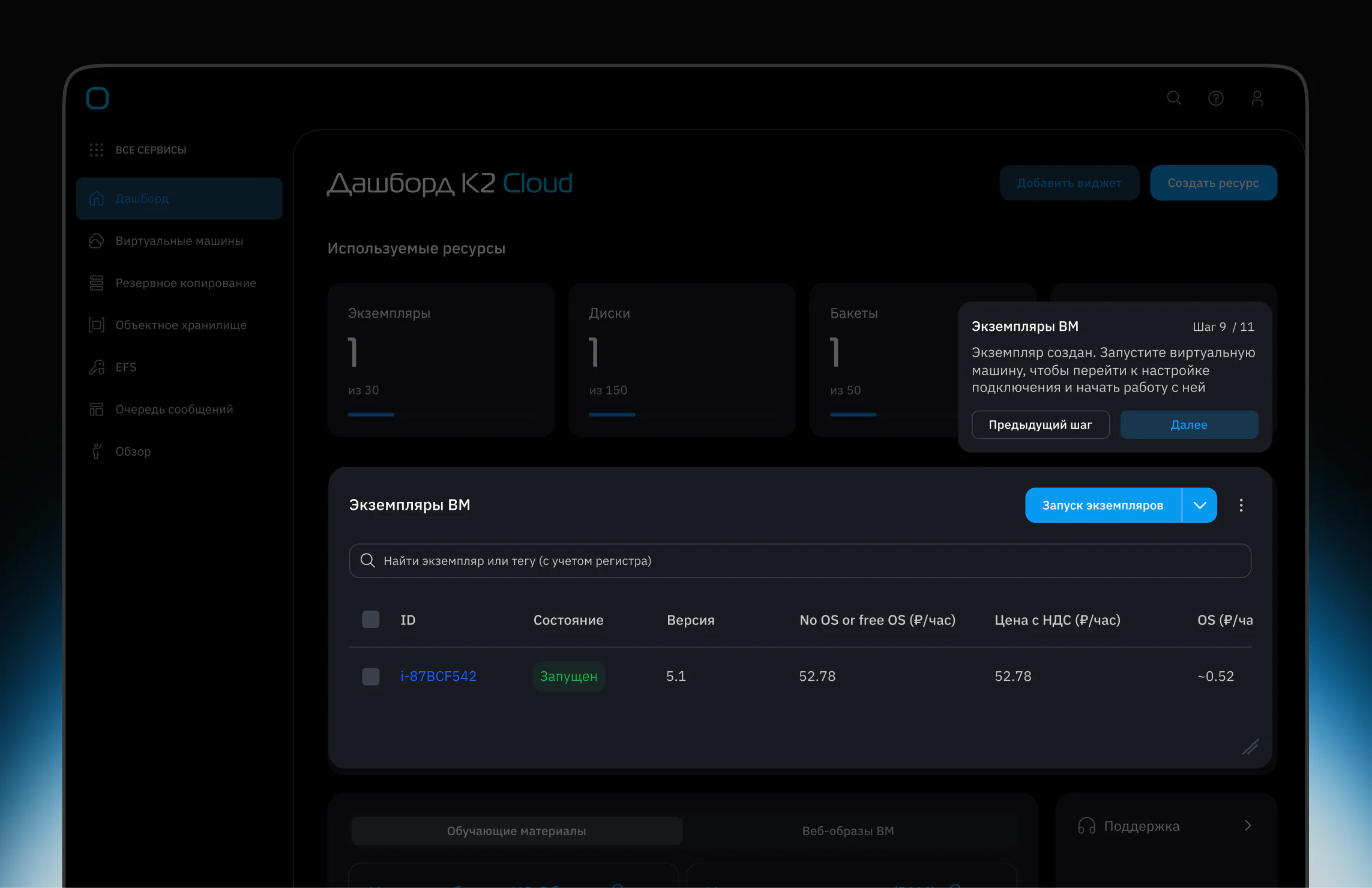Switch to Веб-образы ВМ tab
The height and width of the screenshot is (888, 1372).
click(848, 830)
